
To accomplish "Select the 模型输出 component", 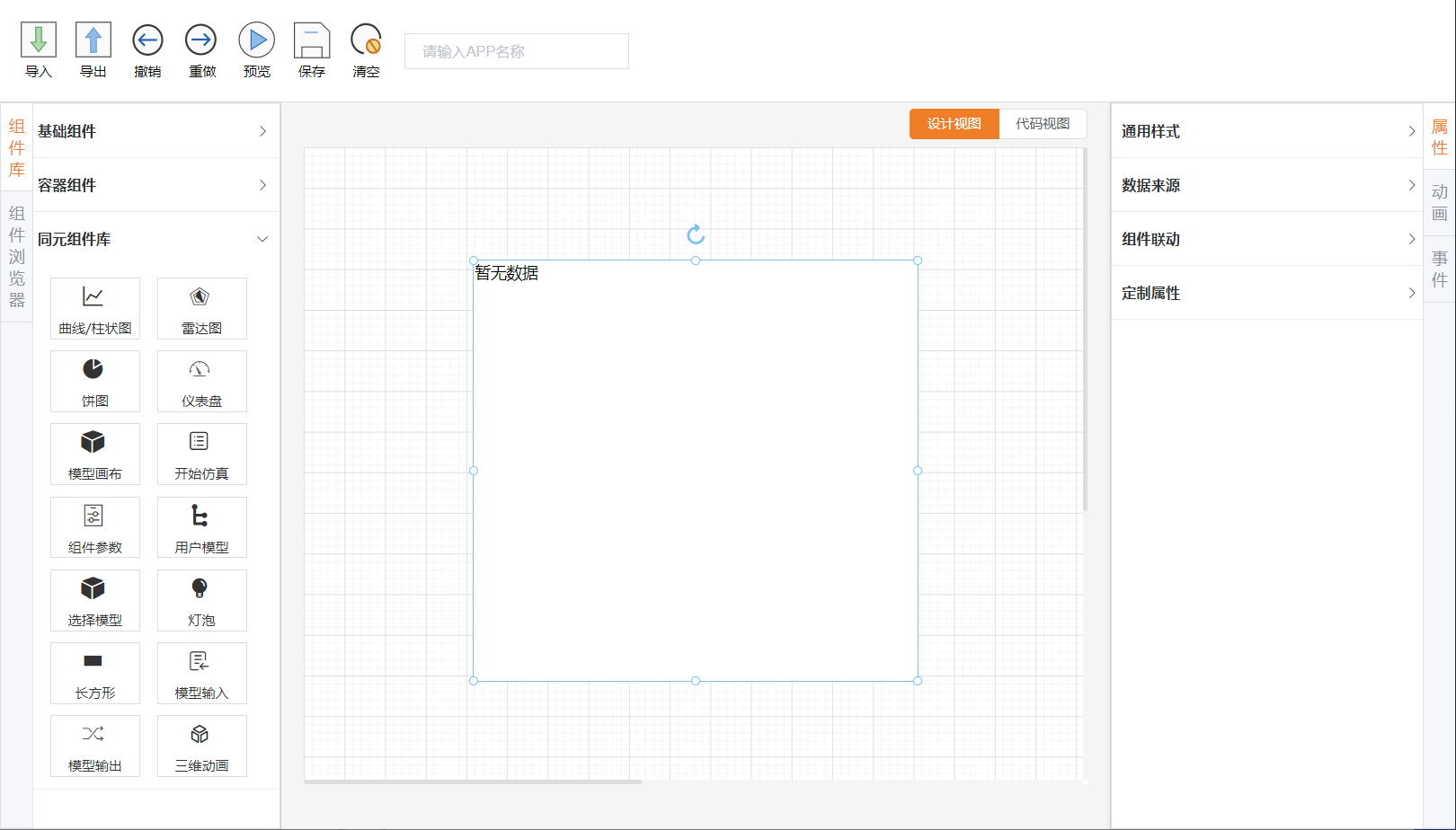I will coord(95,746).
